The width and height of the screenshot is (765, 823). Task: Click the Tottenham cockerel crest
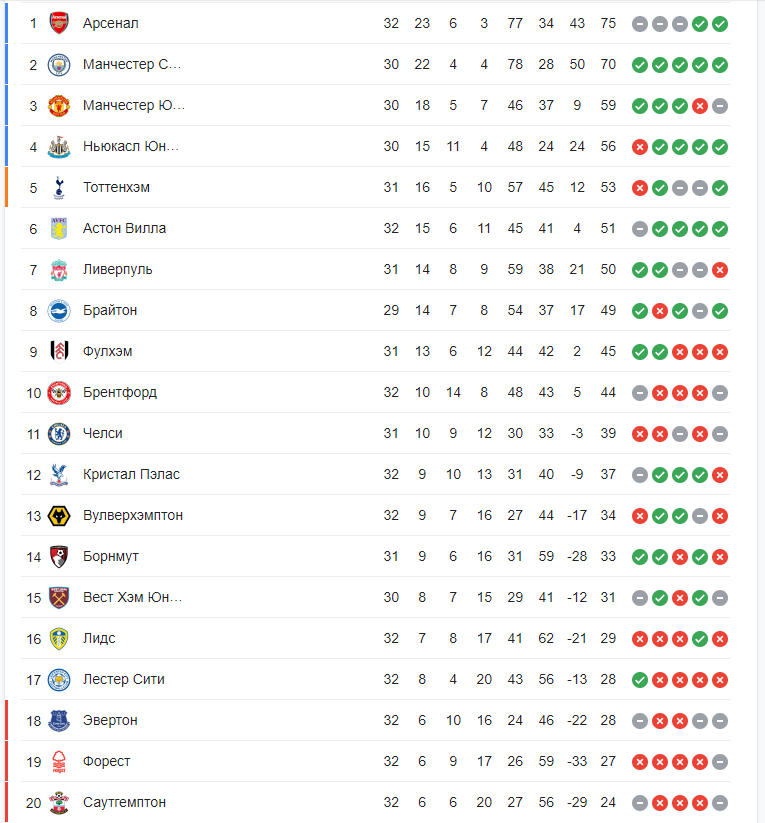tap(59, 187)
